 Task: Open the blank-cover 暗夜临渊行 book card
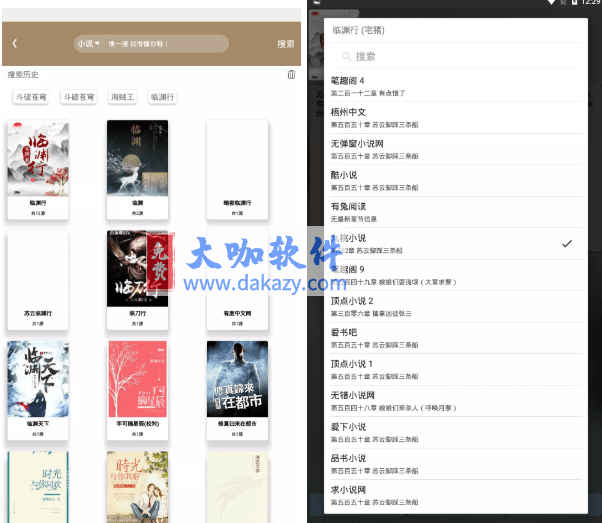[x=237, y=169]
